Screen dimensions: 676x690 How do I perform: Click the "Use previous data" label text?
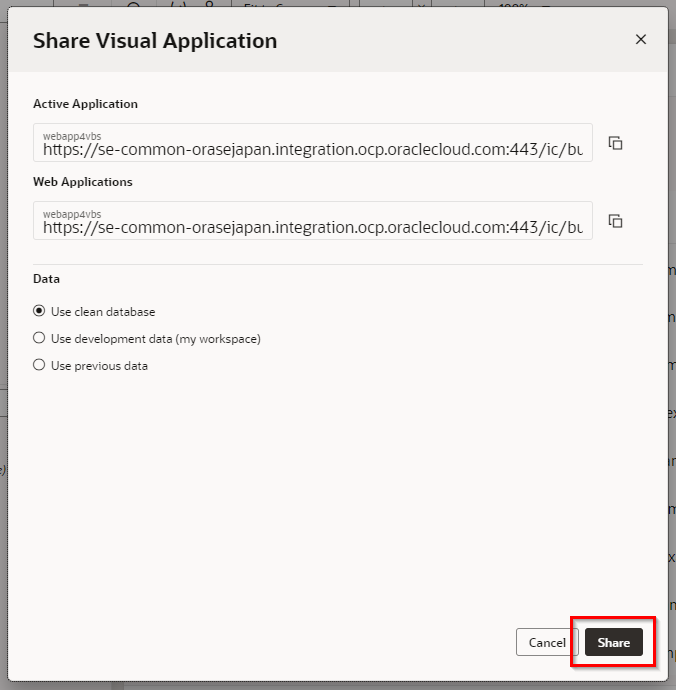coord(99,366)
